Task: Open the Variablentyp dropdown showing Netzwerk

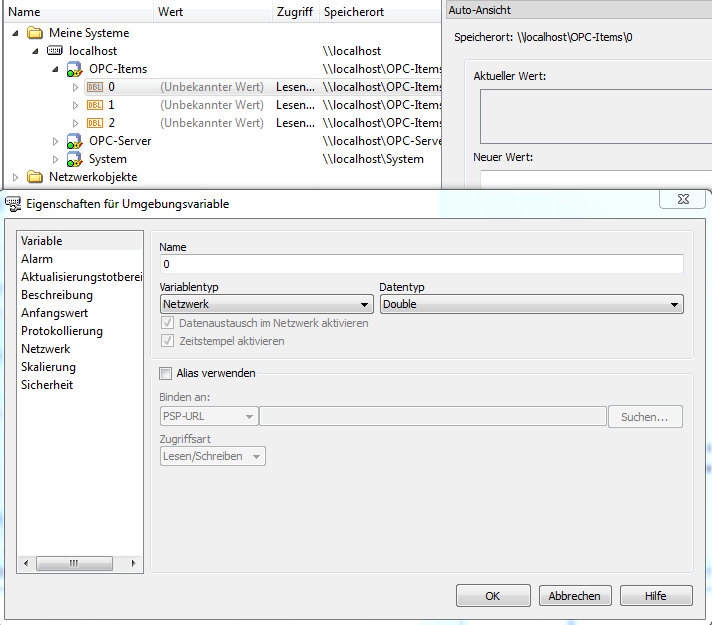Action: (x=267, y=304)
